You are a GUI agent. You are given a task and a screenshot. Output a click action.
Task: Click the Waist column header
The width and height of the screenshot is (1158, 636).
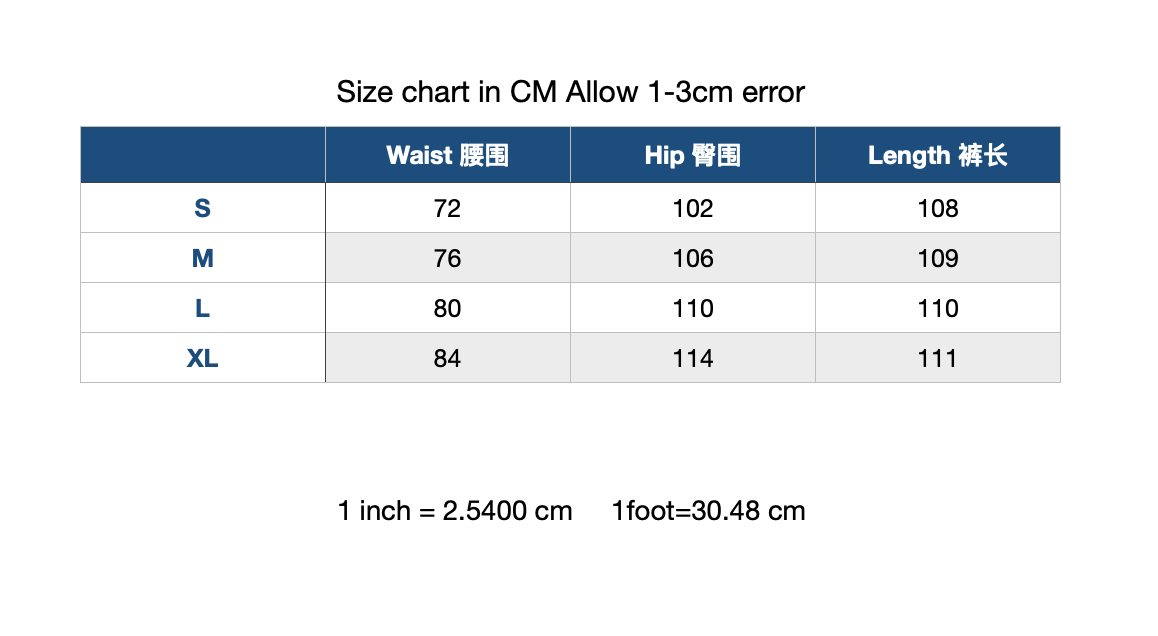pos(447,155)
